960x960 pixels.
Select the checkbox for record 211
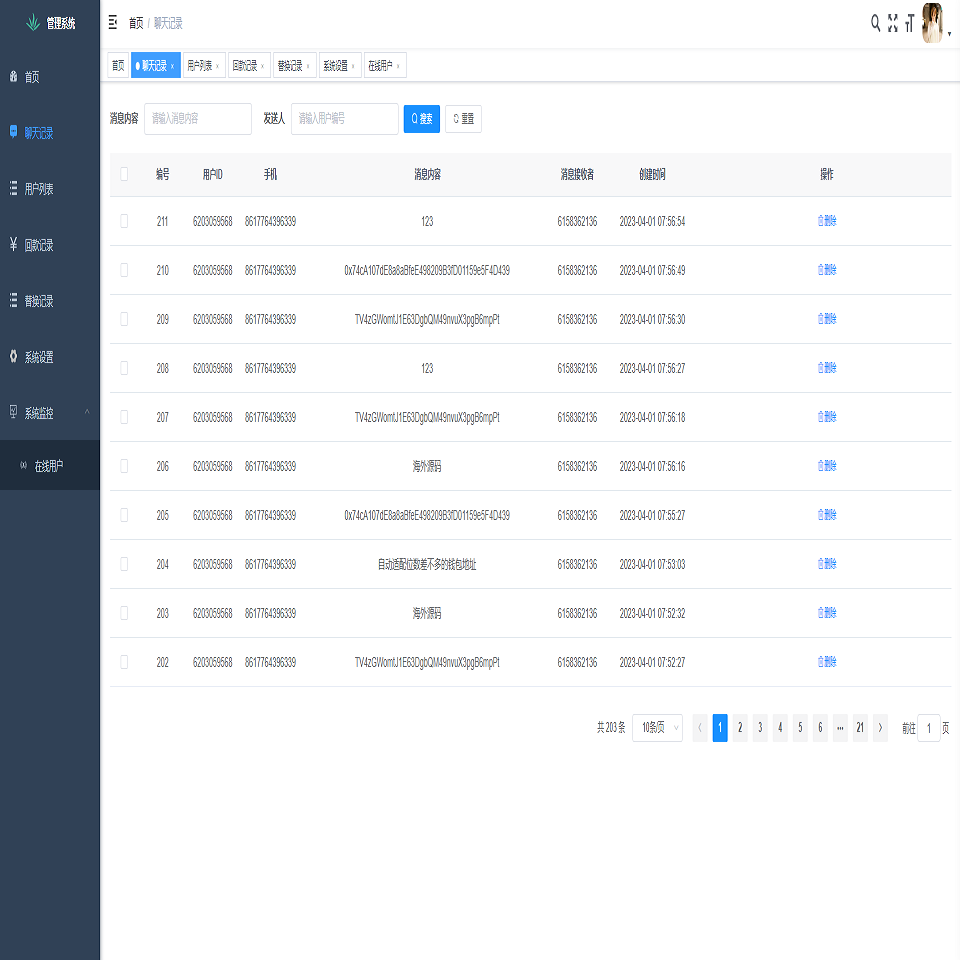[124, 222]
